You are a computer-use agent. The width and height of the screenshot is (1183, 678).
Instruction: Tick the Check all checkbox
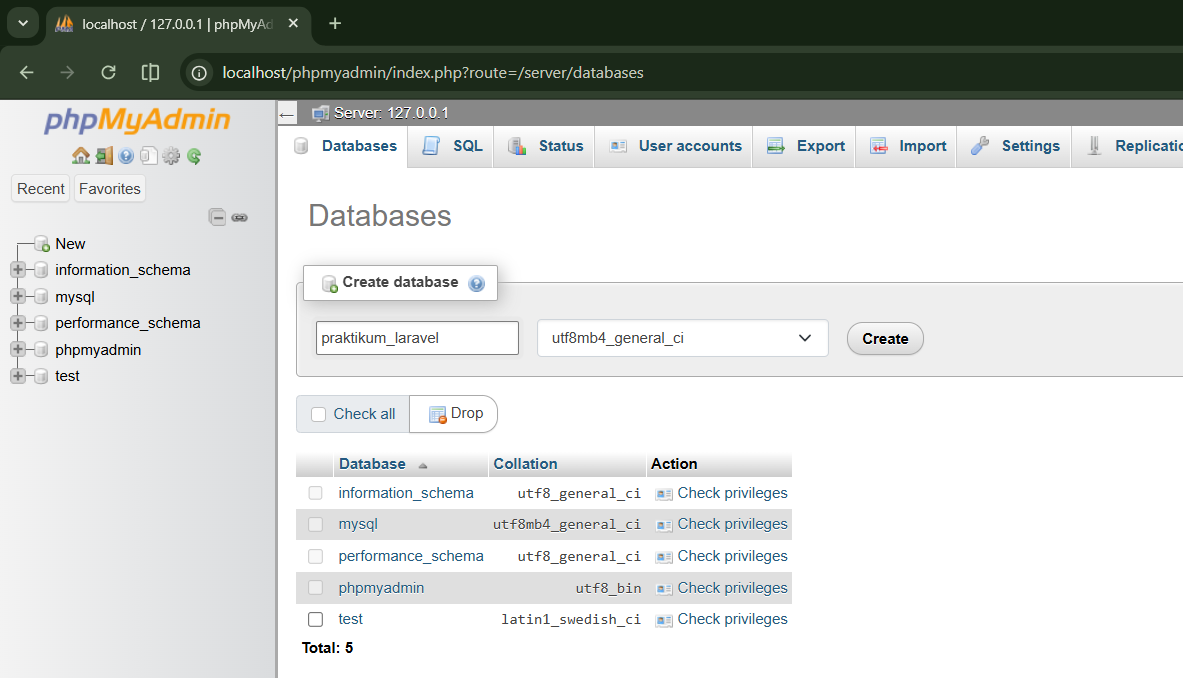click(x=318, y=414)
